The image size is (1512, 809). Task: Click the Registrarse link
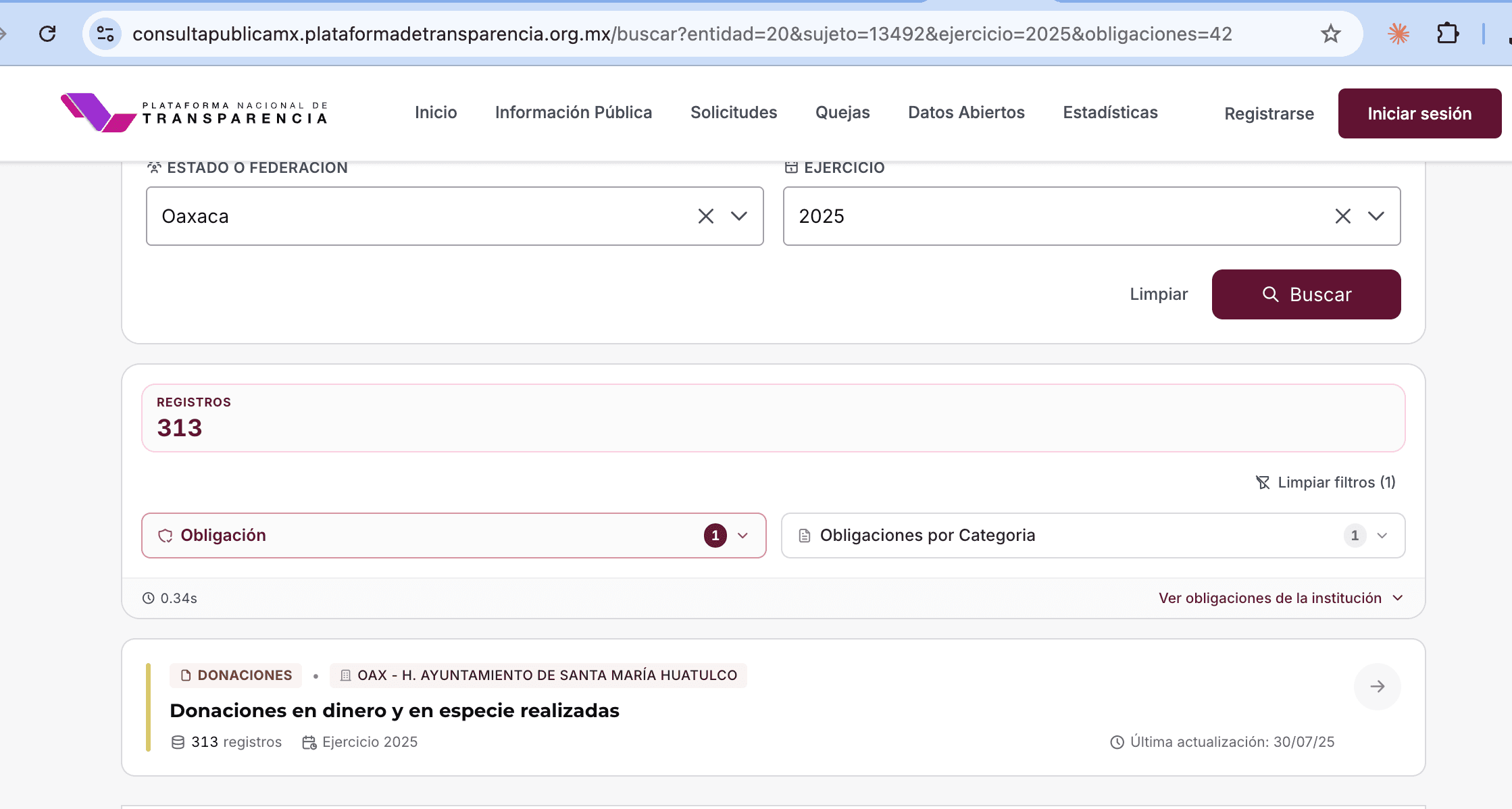(x=1269, y=113)
